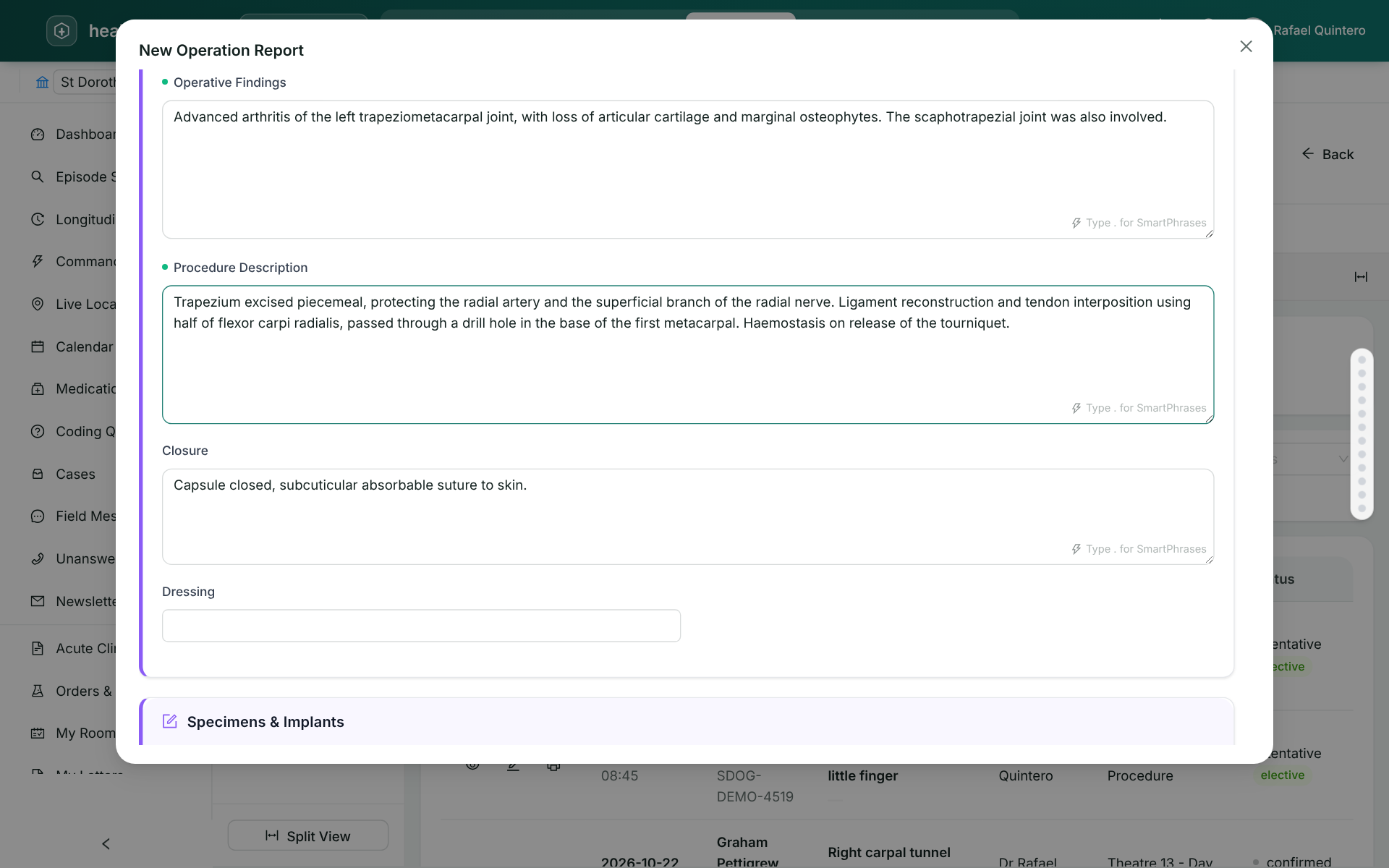Click the Acute Clinical document icon

38,648
